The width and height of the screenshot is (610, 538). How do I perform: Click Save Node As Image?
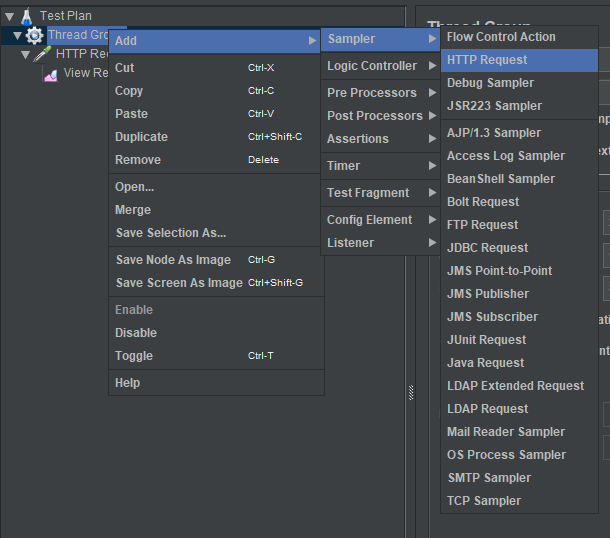click(x=216, y=260)
